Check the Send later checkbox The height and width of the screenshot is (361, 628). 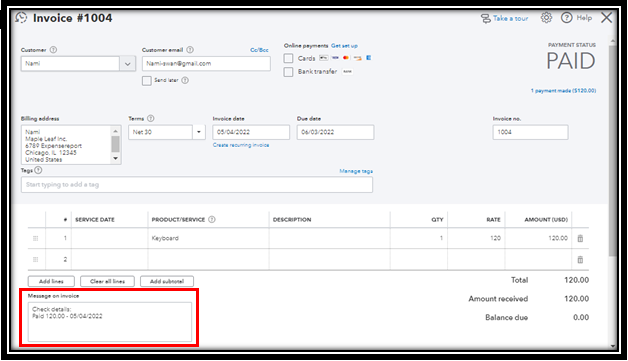point(147,81)
